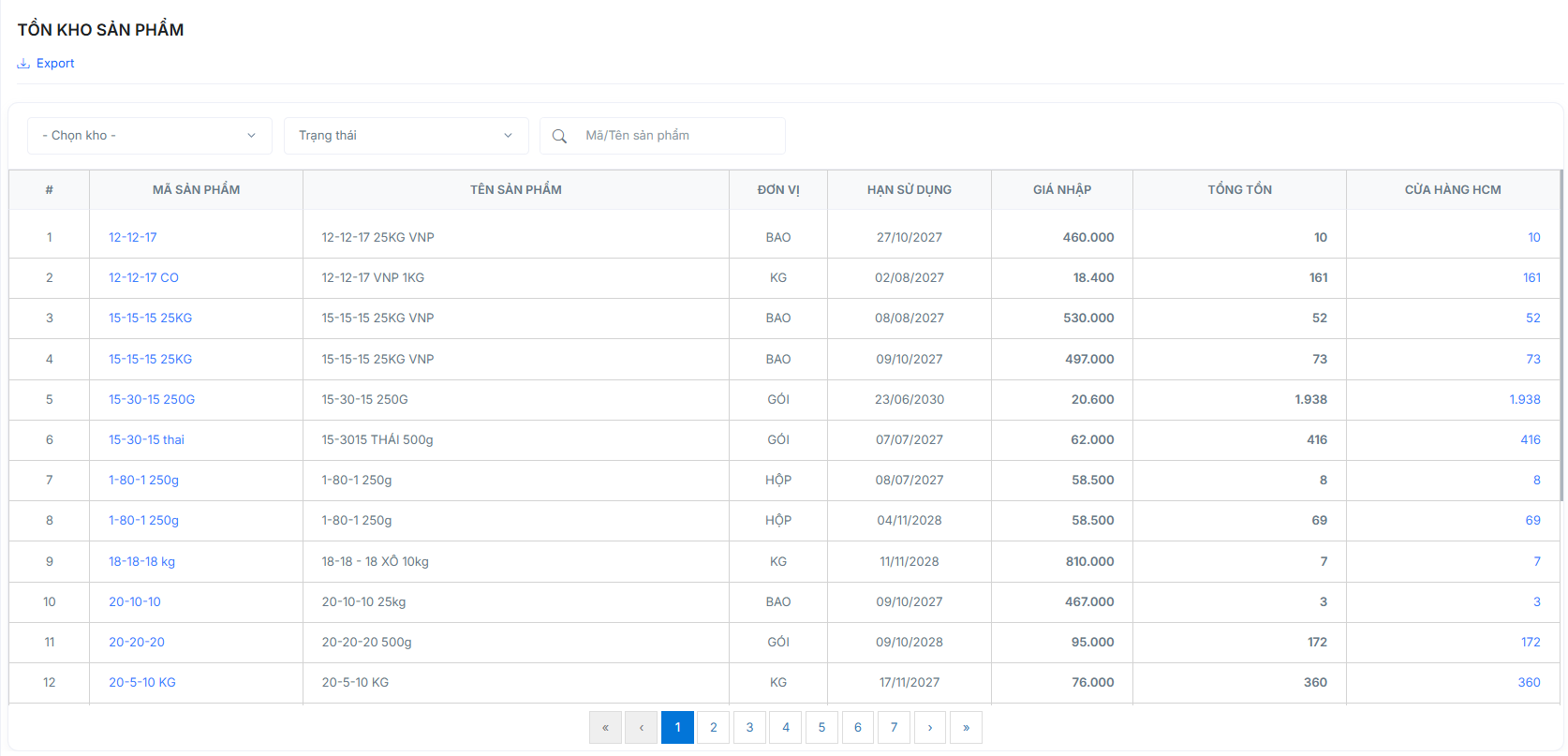
Task: Go to the previous page arrow
Action: point(642,727)
